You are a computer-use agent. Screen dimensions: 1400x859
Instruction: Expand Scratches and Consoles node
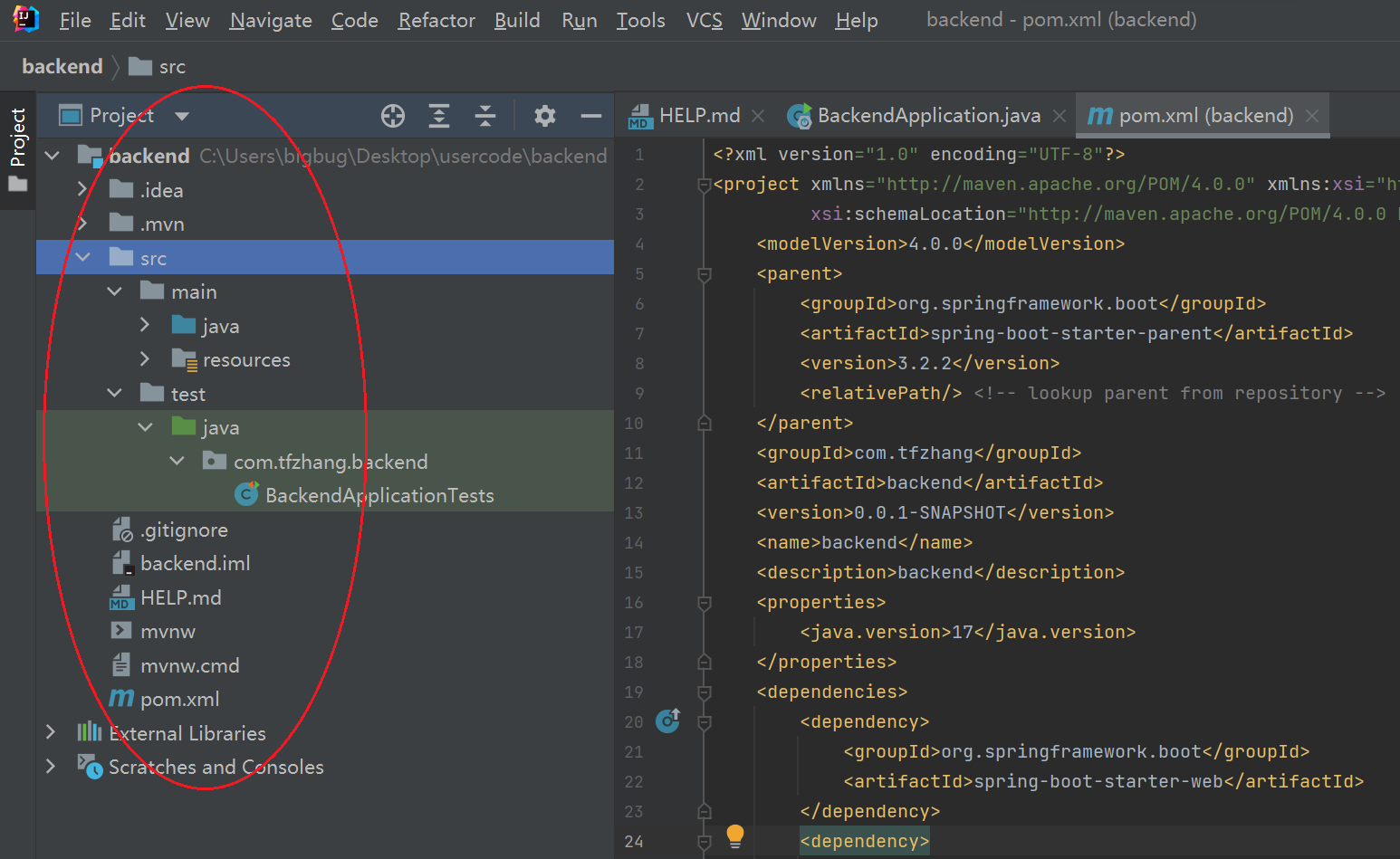pyautogui.click(x=51, y=767)
